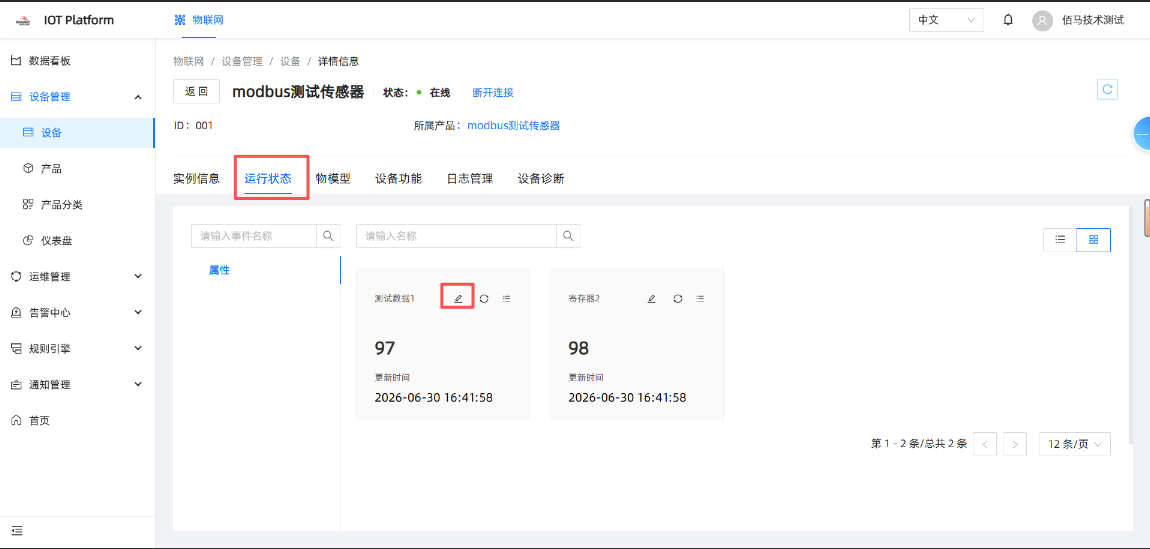Focus the 请输入名称 search field
Viewport: 1150px width, 549px height.
456,236
